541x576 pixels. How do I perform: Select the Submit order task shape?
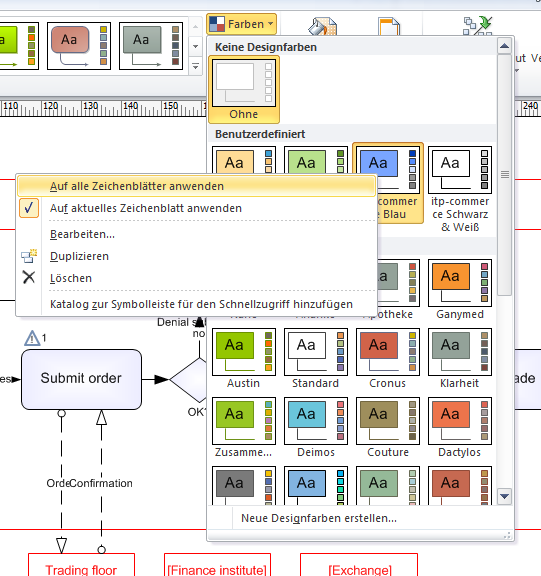(81, 379)
